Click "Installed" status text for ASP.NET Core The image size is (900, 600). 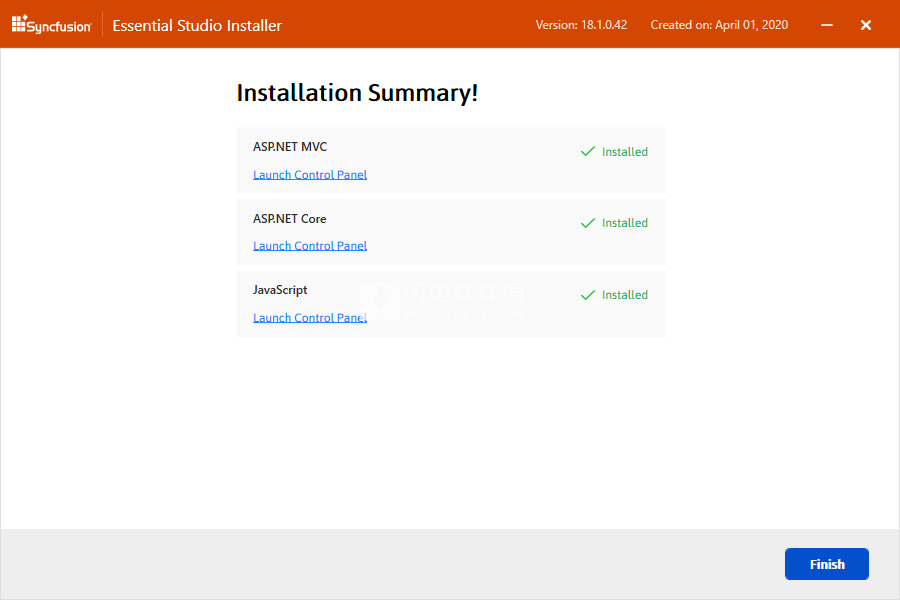[624, 223]
